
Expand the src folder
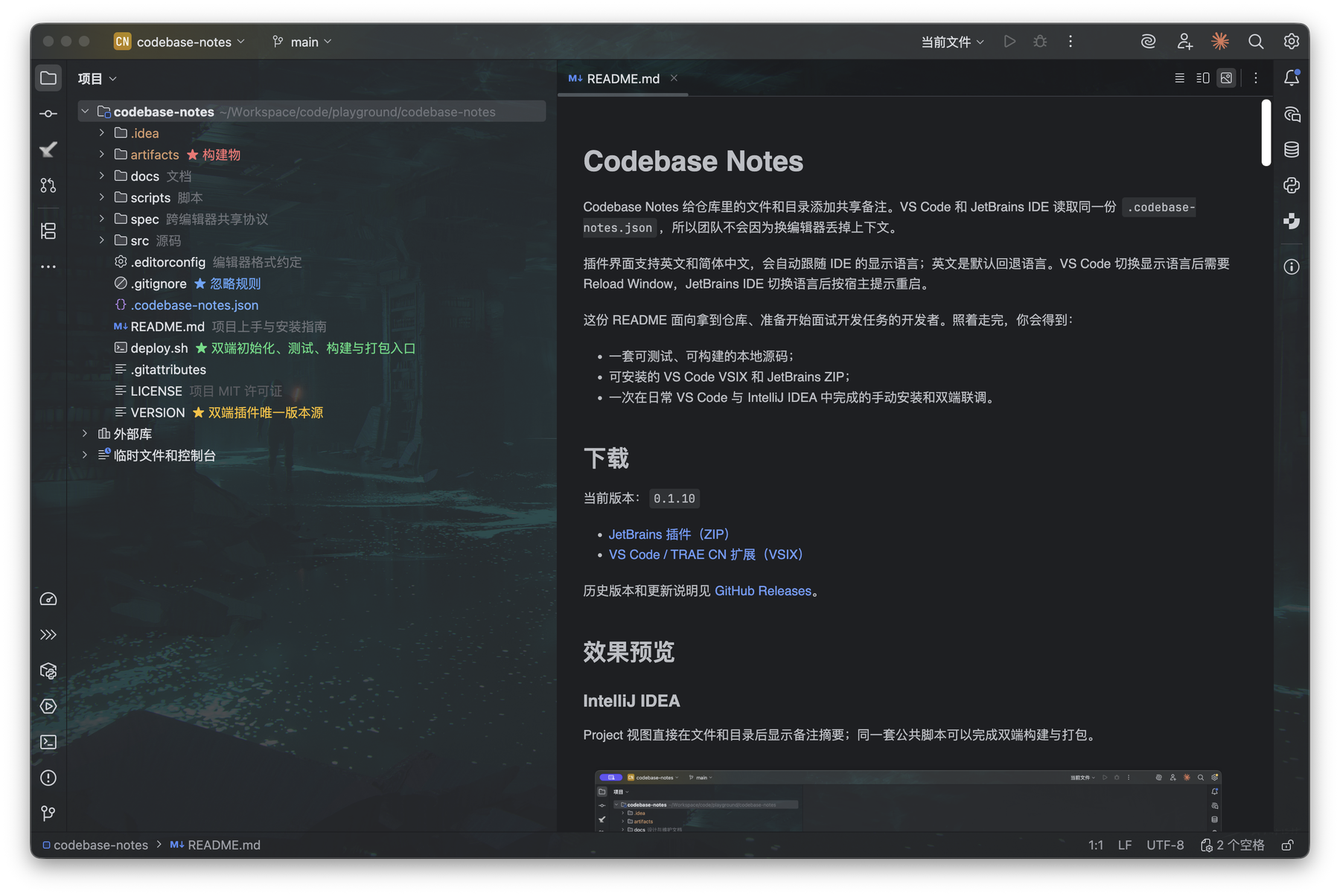point(102,240)
